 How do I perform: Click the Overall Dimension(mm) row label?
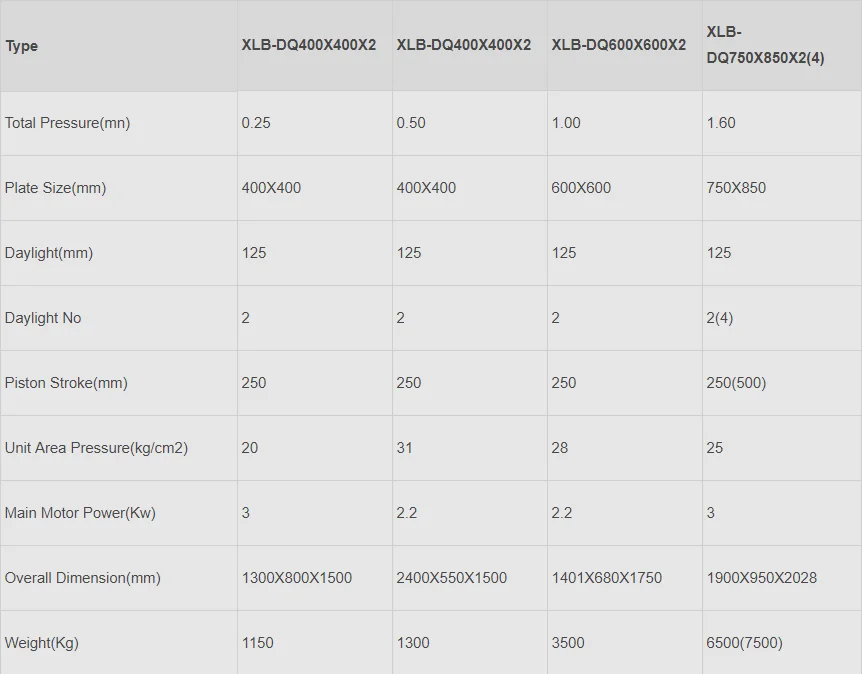click(82, 578)
